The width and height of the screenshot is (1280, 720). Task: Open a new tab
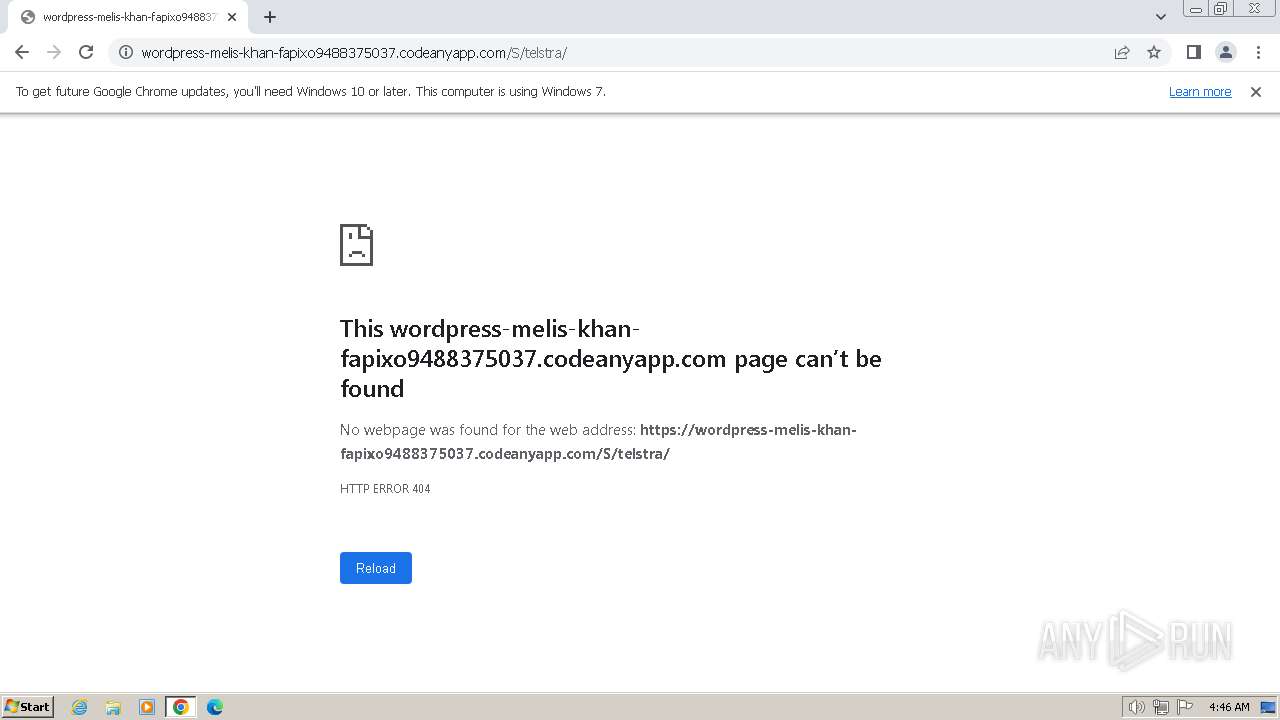(270, 17)
